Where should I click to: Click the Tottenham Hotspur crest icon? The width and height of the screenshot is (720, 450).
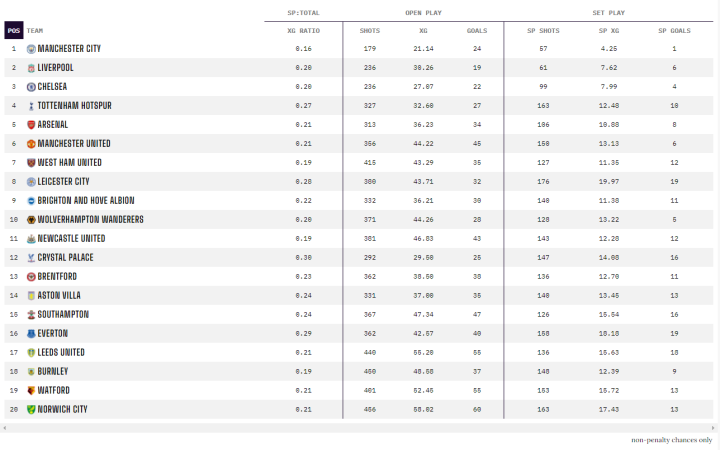tap(31, 105)
